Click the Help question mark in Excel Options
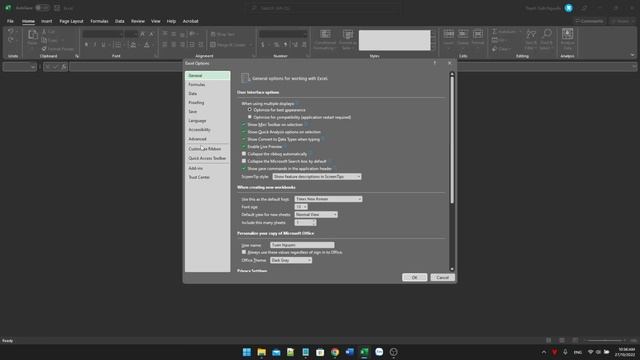Viewport: 640px width, 360px height. (x=435, y=63)
